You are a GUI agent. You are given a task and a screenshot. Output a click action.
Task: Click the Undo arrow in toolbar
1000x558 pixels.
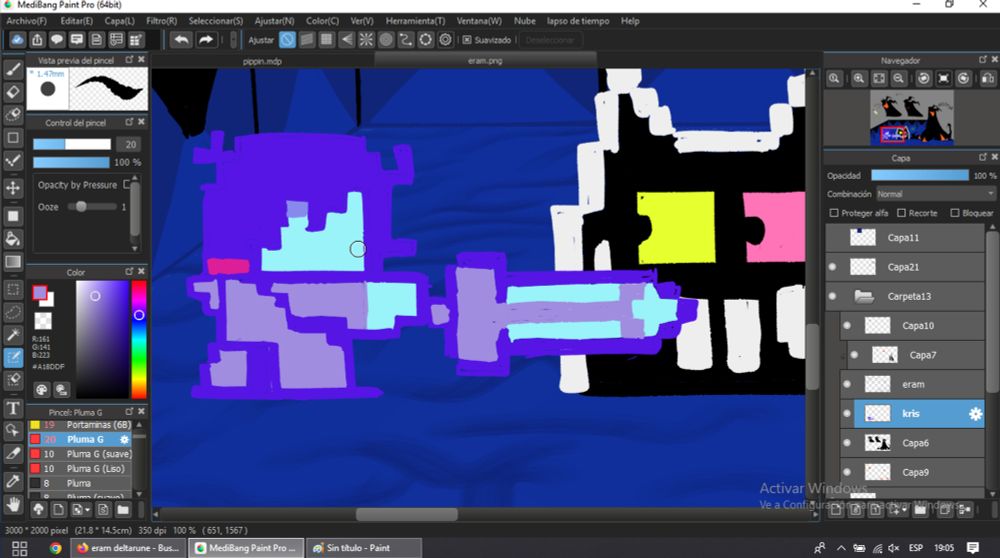(182, 40)
